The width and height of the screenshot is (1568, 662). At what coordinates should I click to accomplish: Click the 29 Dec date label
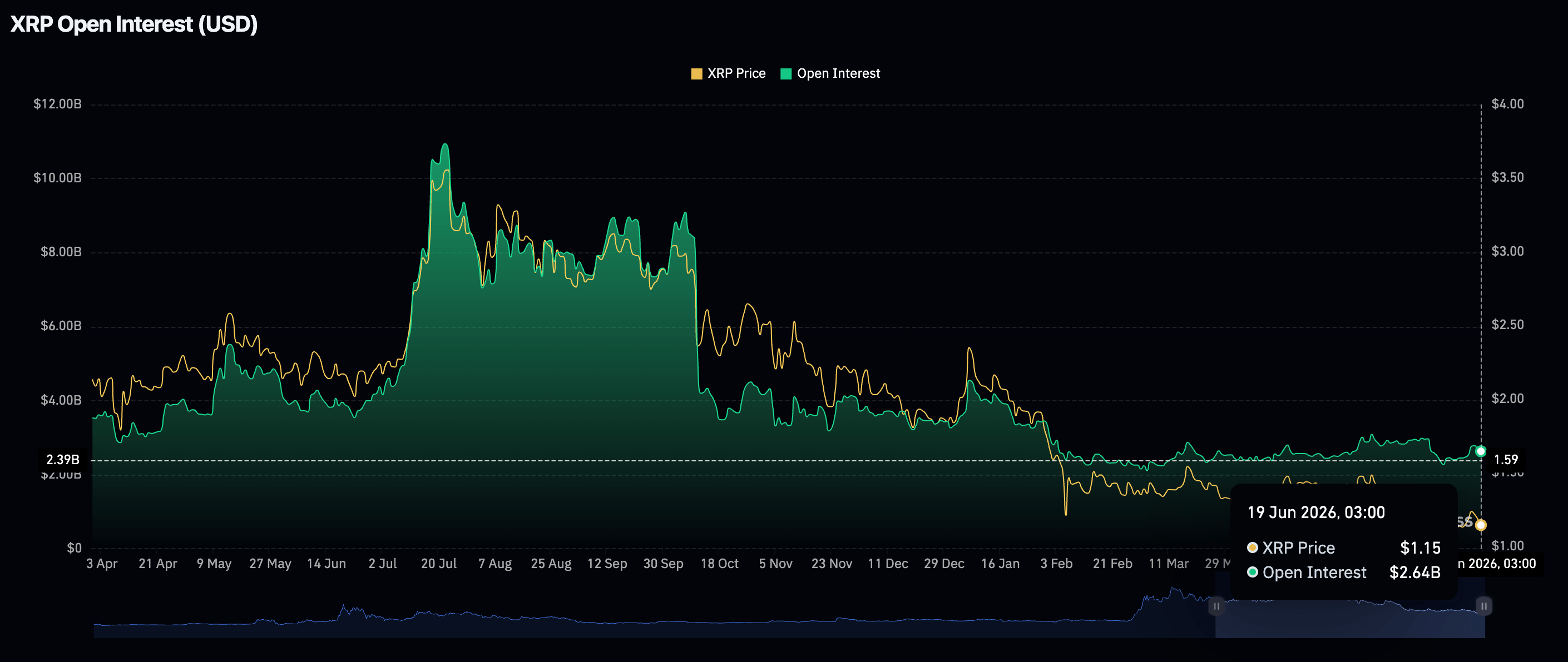[x=944, y=564]
